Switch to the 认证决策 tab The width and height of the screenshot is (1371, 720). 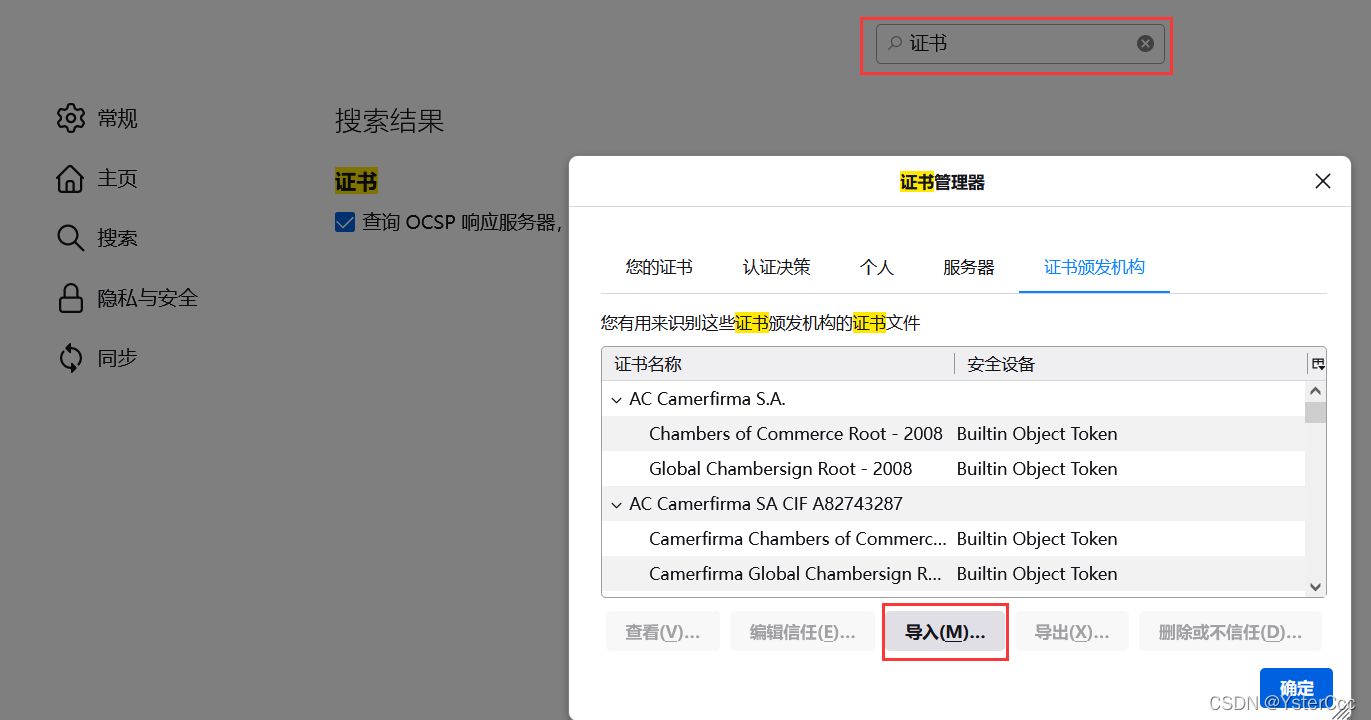[x=777, y=267]
